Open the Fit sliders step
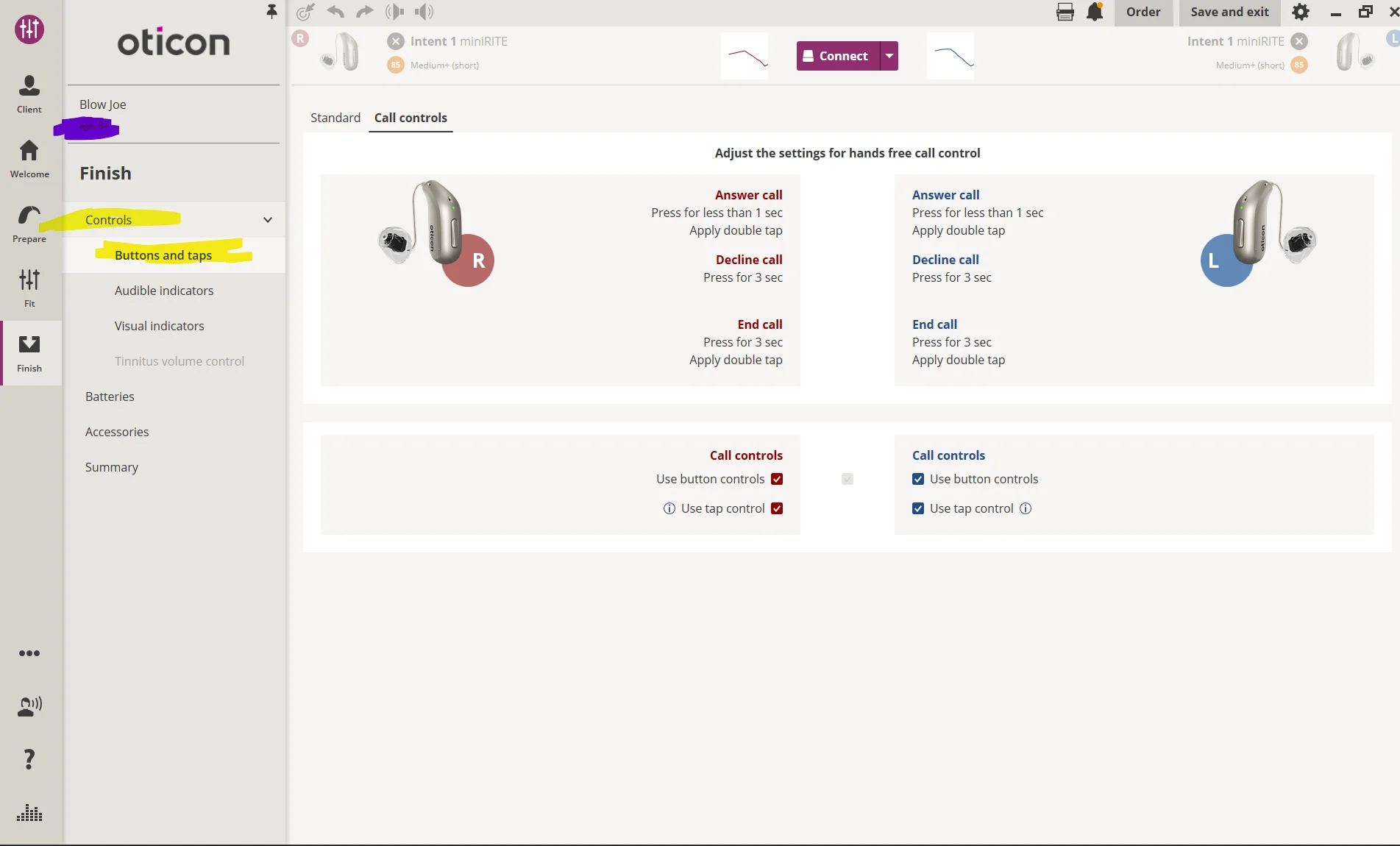1400x846 pixels. [29, 288]
